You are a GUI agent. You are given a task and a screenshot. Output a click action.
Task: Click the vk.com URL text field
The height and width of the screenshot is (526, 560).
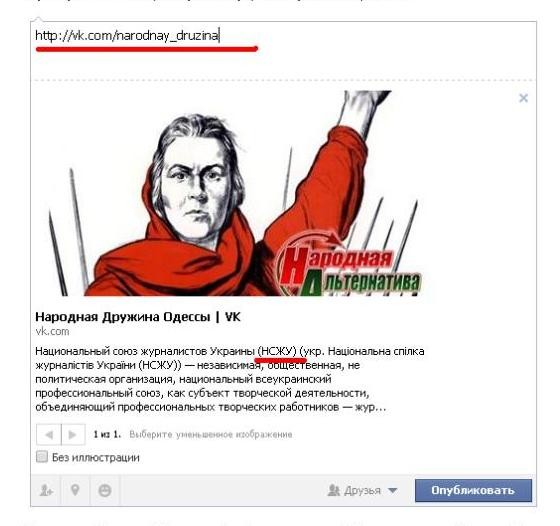point(284,36)
